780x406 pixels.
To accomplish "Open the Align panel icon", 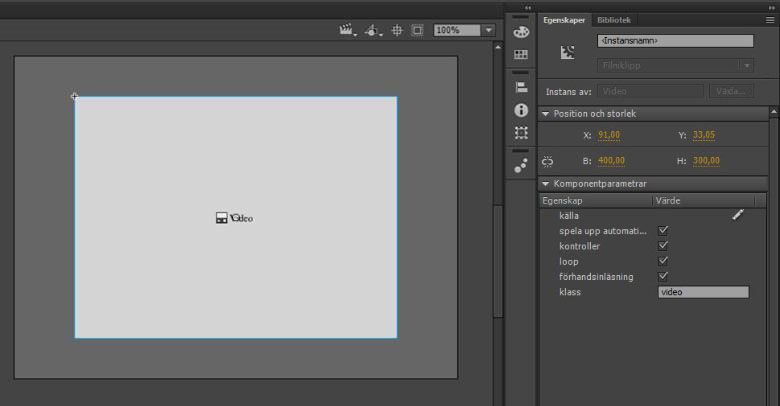I will [x=521, y=87].
